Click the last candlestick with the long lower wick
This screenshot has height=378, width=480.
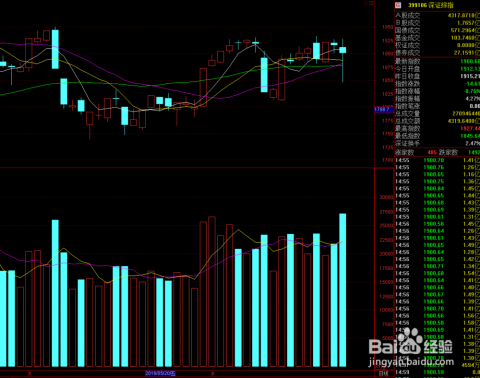click(343, 60)
